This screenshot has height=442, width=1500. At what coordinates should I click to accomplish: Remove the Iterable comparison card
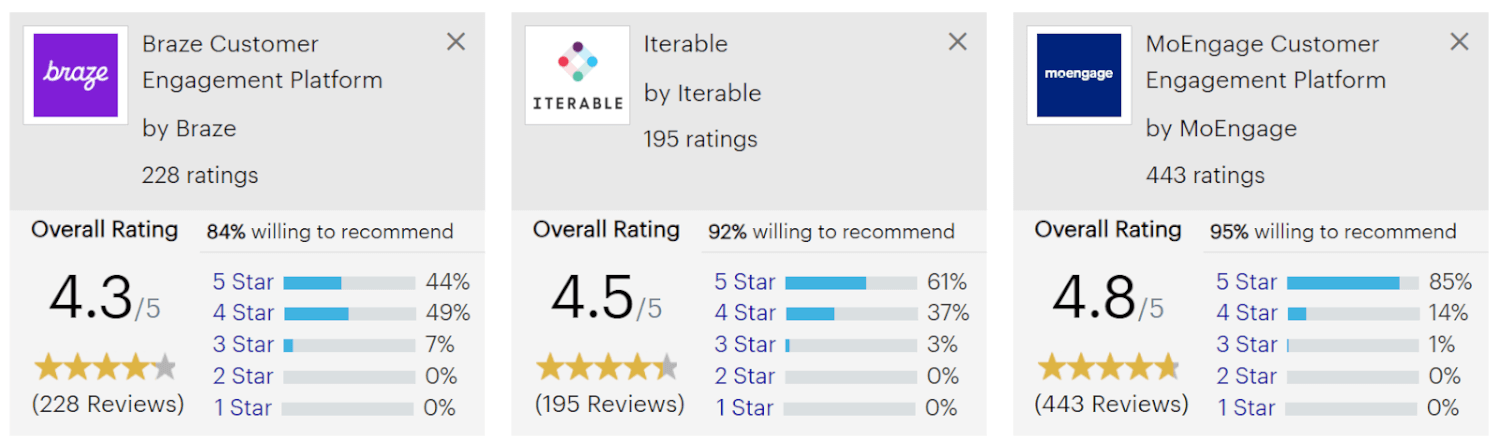(x=958, y=42)
